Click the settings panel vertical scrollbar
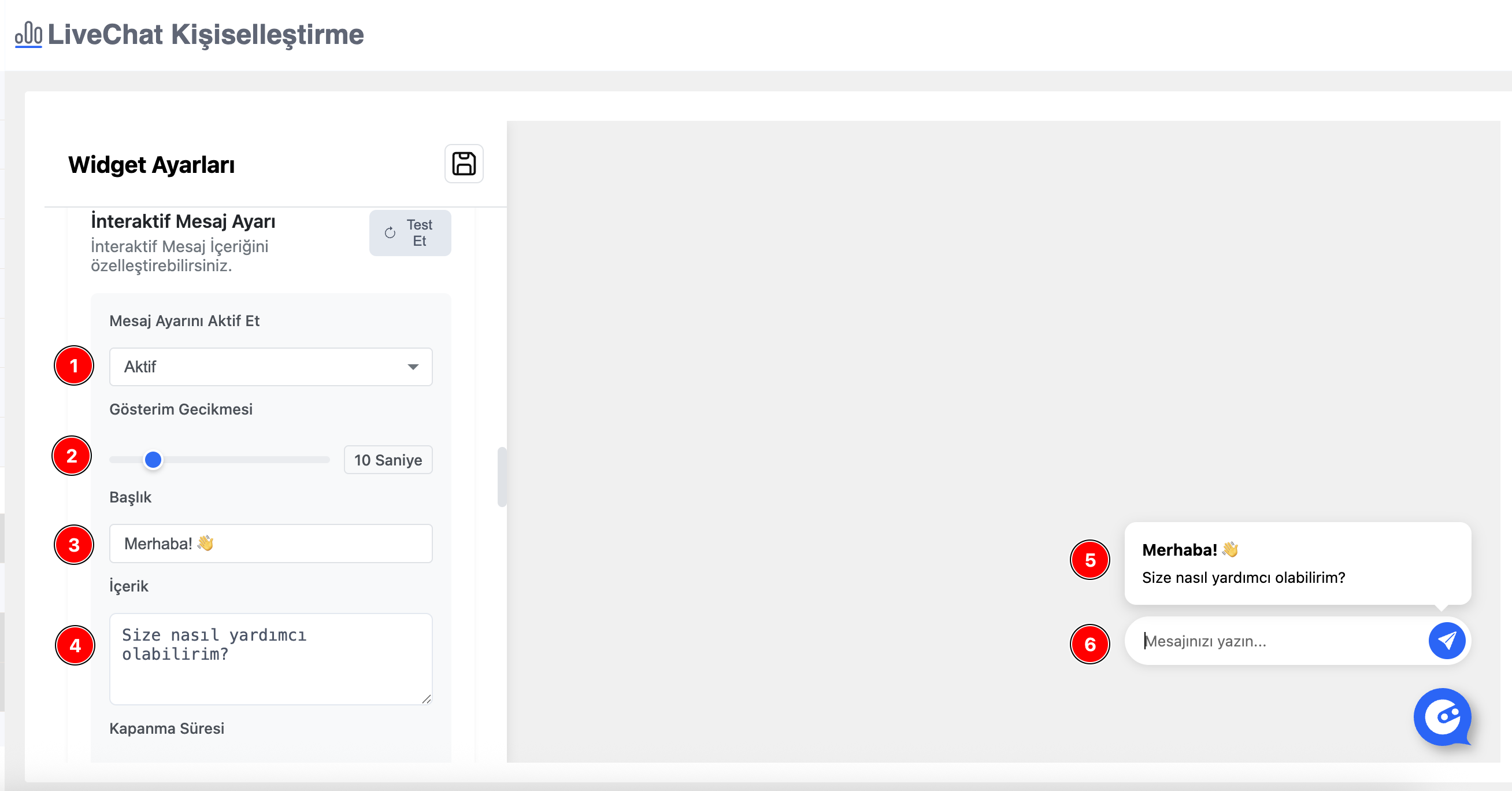Viewport: 1512px width, 791px height. pyautogui.click(x=502, y=477)
